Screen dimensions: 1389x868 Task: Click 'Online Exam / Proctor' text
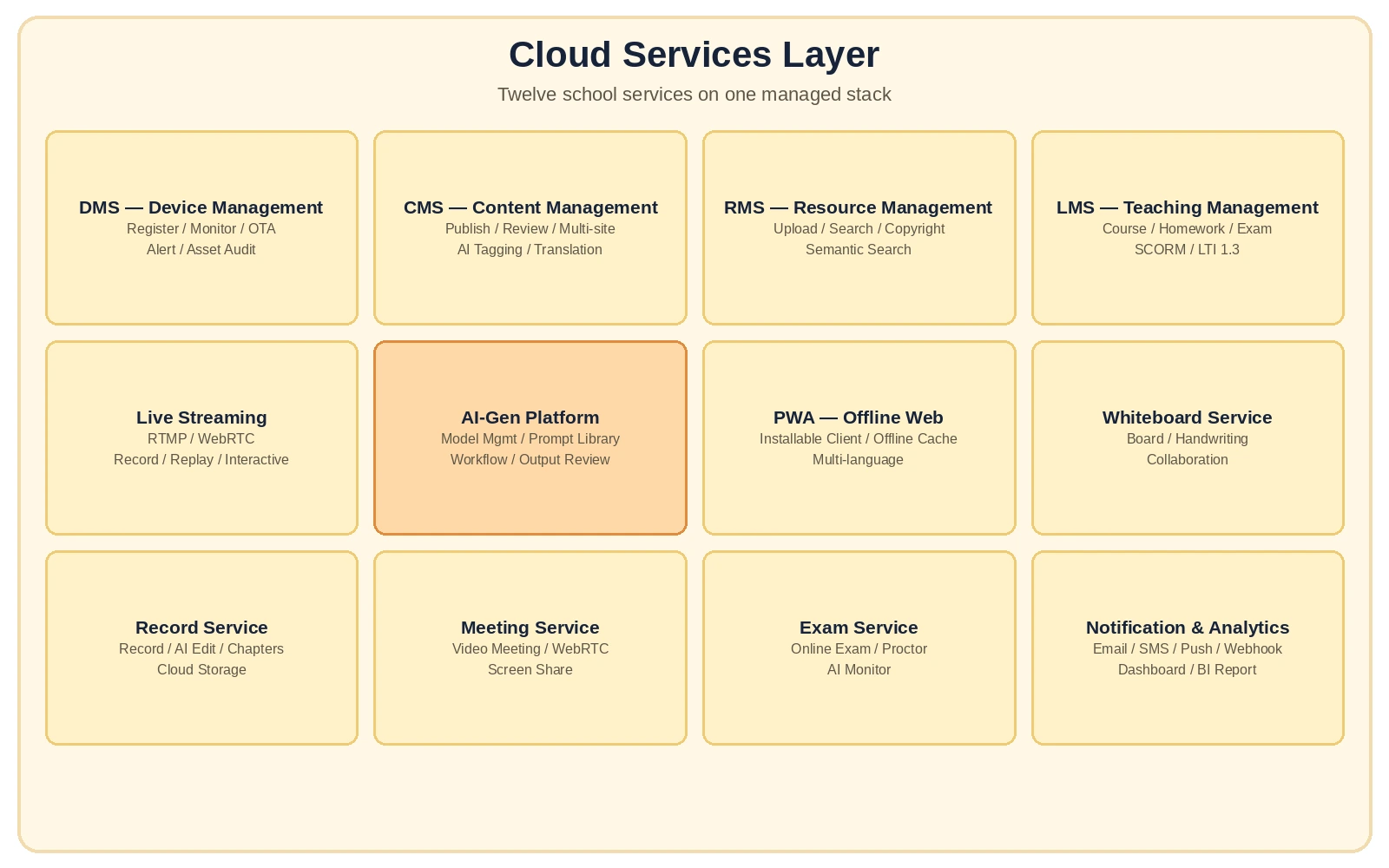coord(859,649)
